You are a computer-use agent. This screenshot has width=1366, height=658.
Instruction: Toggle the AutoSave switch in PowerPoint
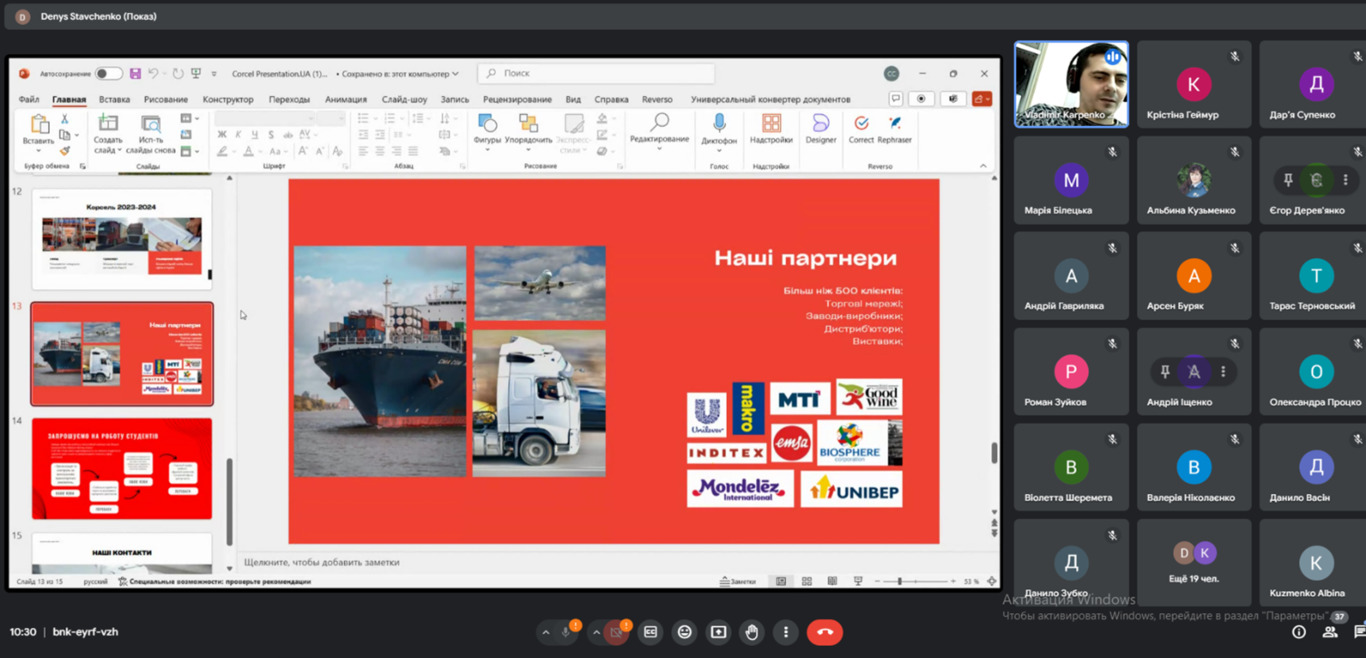tap(109, 74)
